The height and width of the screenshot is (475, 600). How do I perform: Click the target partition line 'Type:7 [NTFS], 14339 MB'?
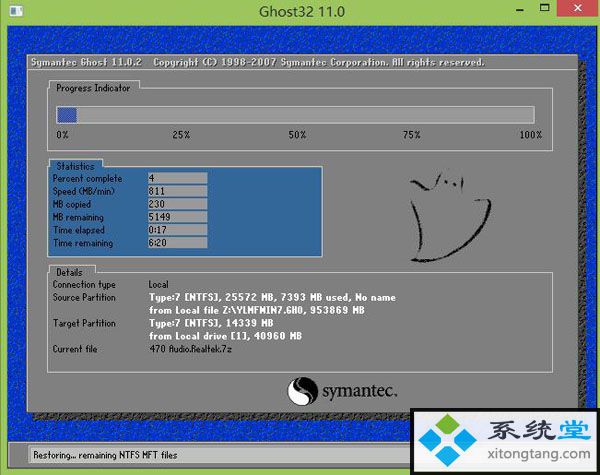coord(211,323)
